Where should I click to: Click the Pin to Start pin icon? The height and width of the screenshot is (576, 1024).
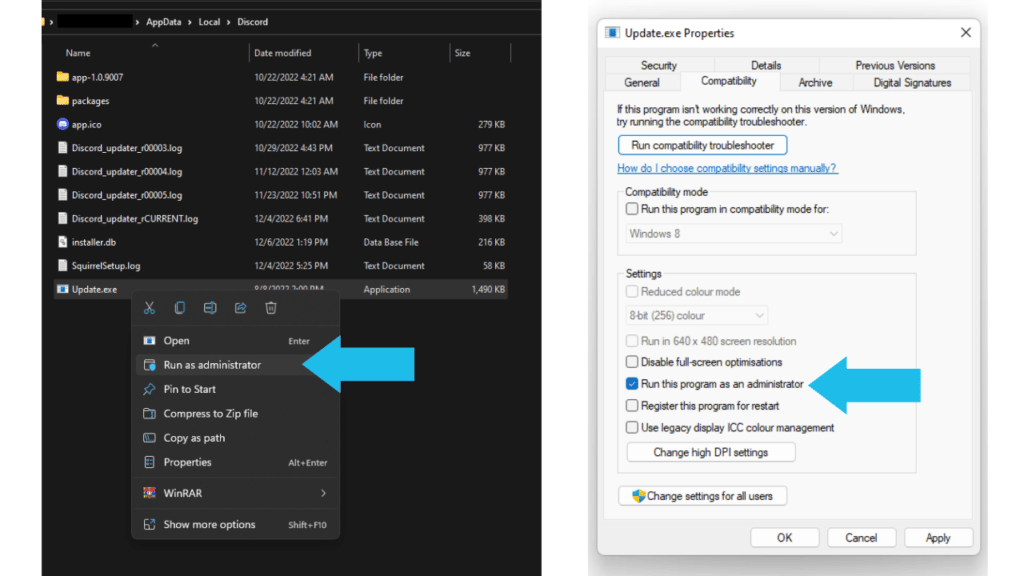click(150, 389)
